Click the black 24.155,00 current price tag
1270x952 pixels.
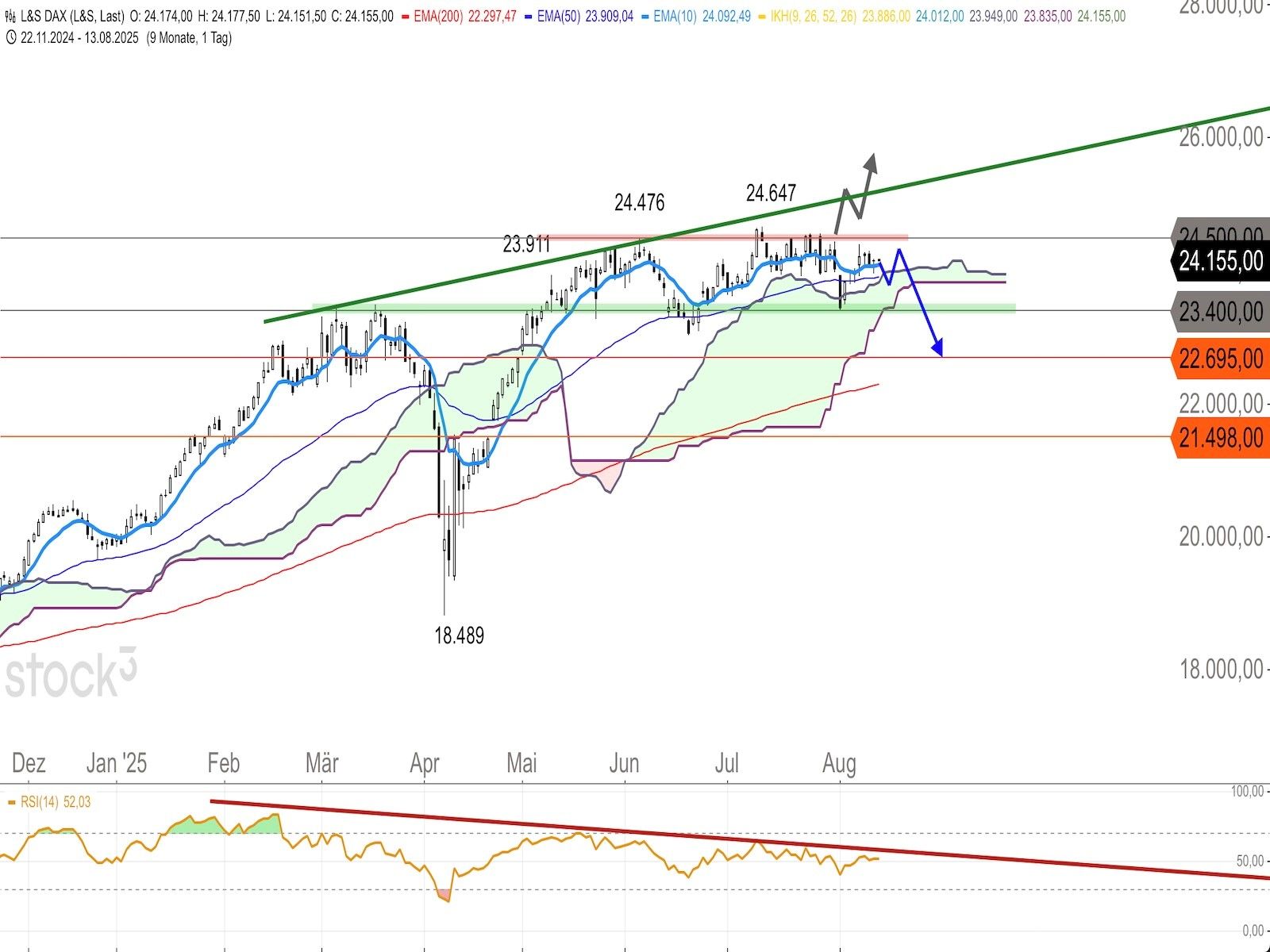point(1220,261)
